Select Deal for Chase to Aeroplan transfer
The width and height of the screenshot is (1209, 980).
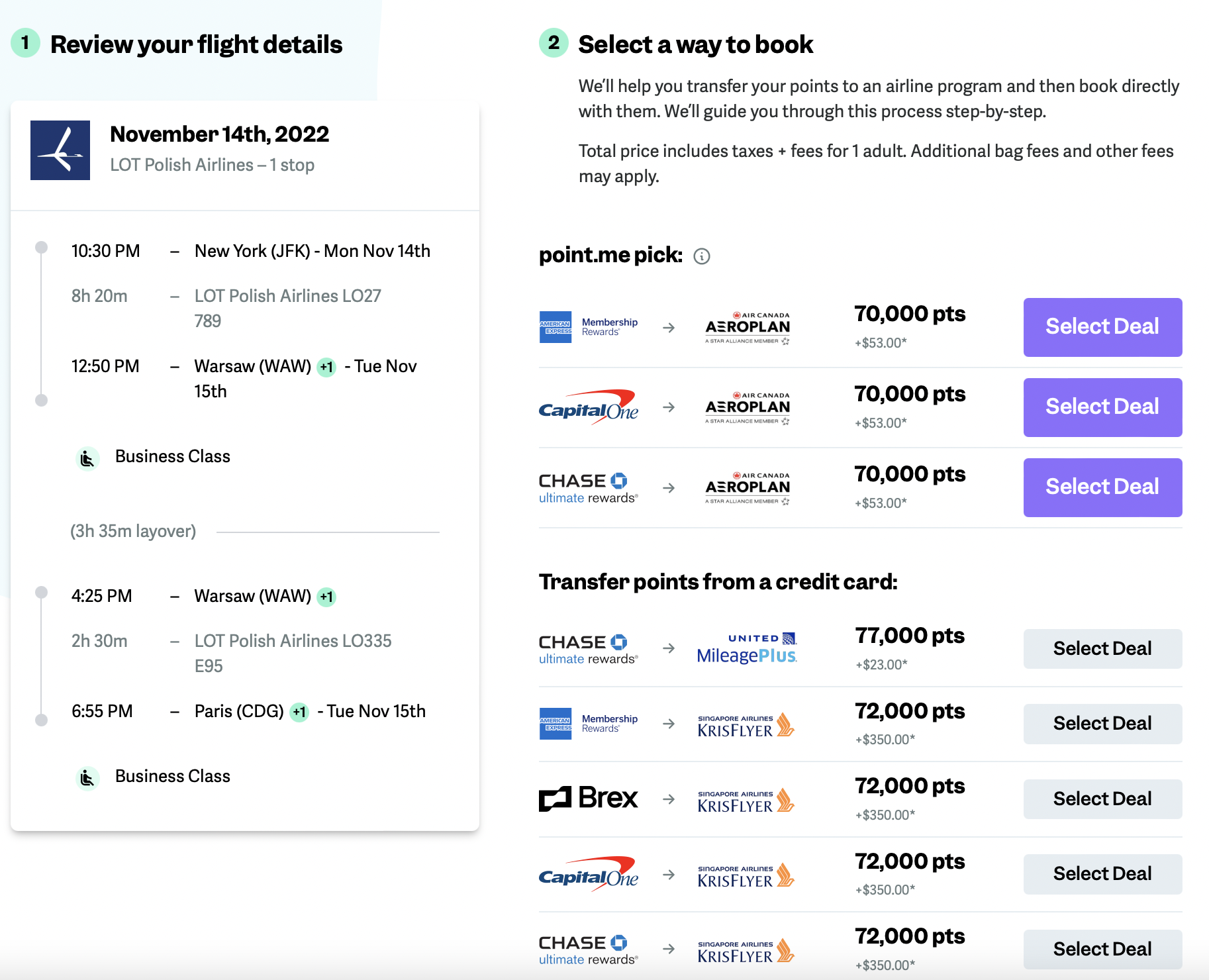click(x=1102, y=487)
